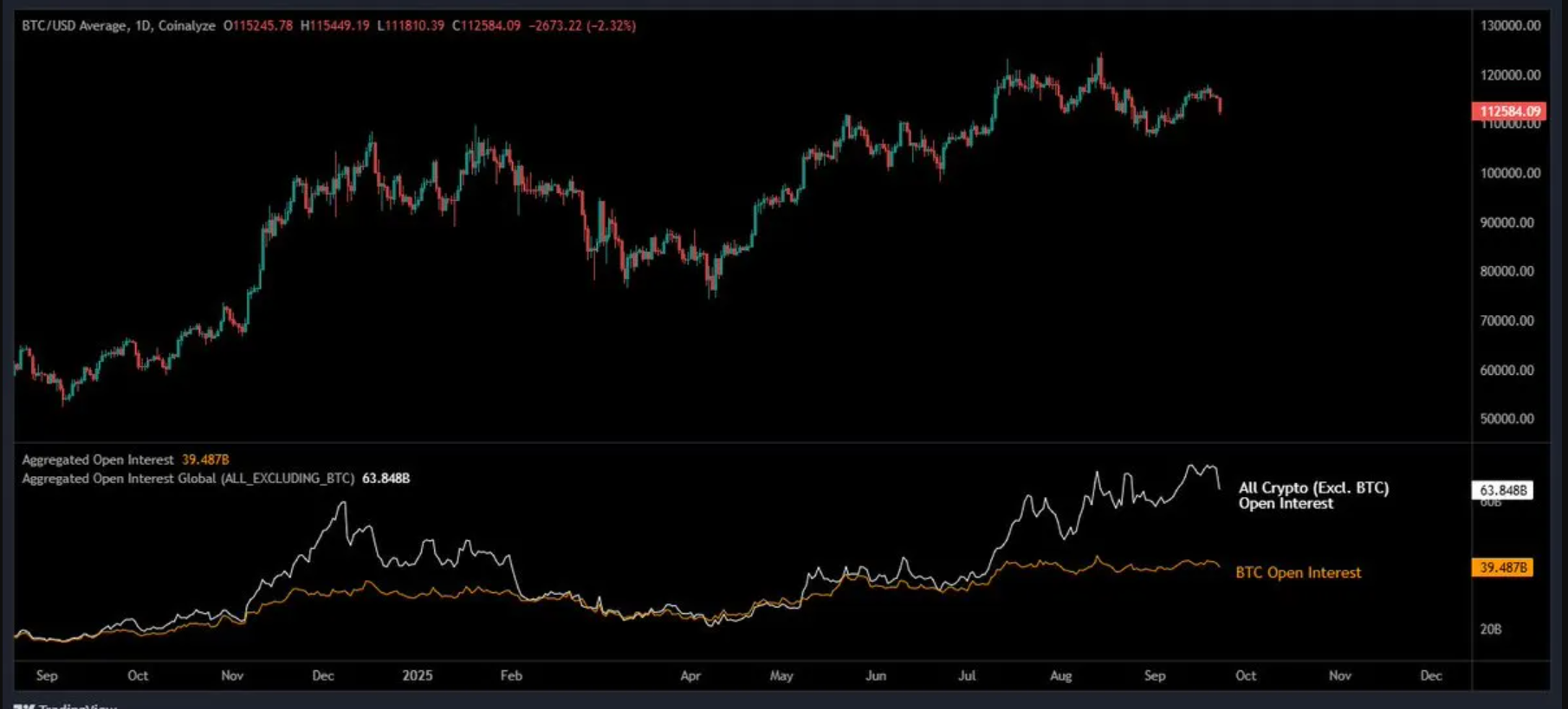The height and width of the screenshot is (709, 1568).
Task: Click the orange 39.487B legend value
Action: click(x=205, y=460)
